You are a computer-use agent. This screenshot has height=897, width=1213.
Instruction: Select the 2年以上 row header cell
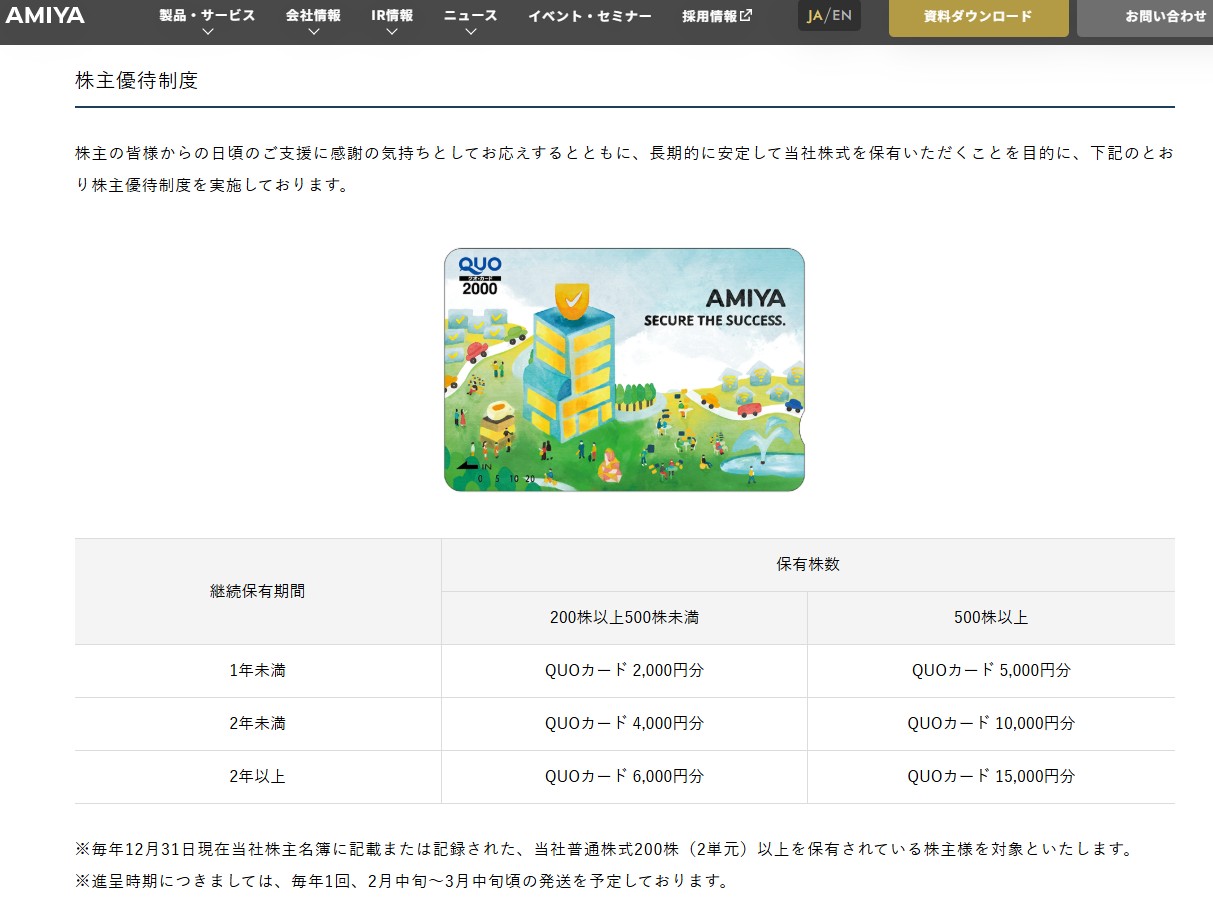(x=257, y=776)
